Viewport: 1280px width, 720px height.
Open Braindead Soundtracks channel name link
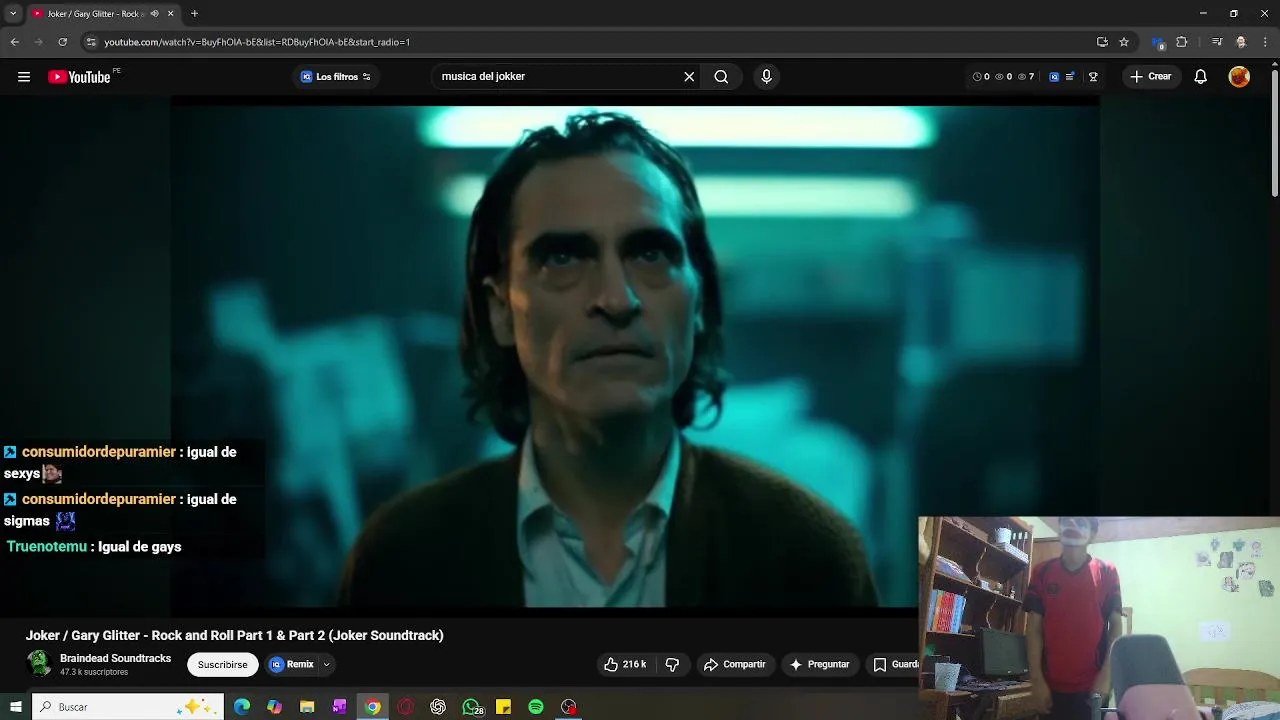(x=115, y=658)
